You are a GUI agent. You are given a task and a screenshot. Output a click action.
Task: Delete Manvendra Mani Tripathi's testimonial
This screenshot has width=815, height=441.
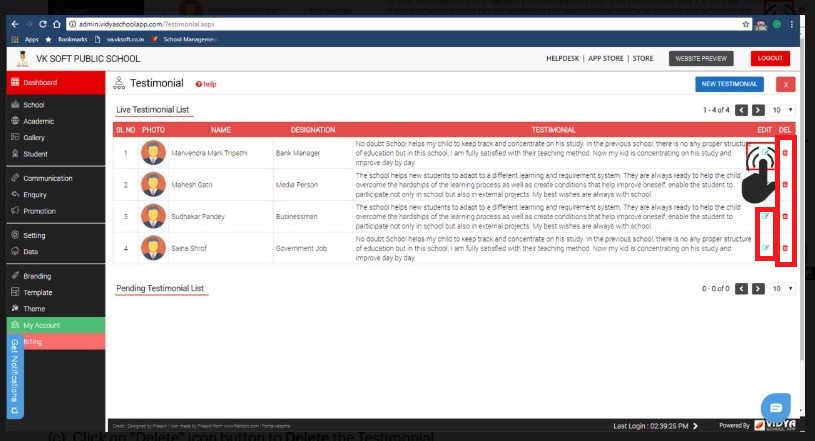pyautogui.click(x=785, y=153)
